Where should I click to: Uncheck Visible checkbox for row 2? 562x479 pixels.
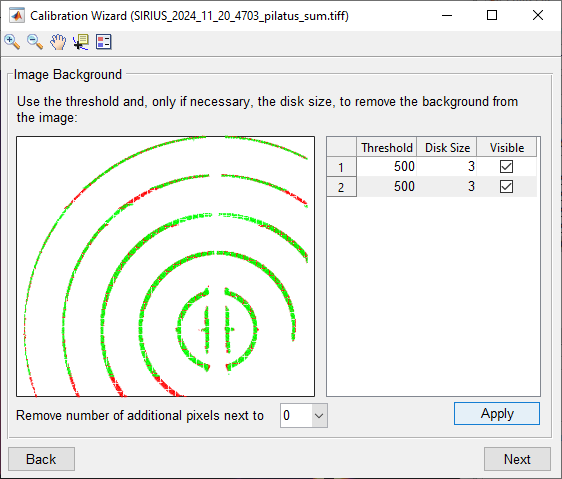point(506,186)
